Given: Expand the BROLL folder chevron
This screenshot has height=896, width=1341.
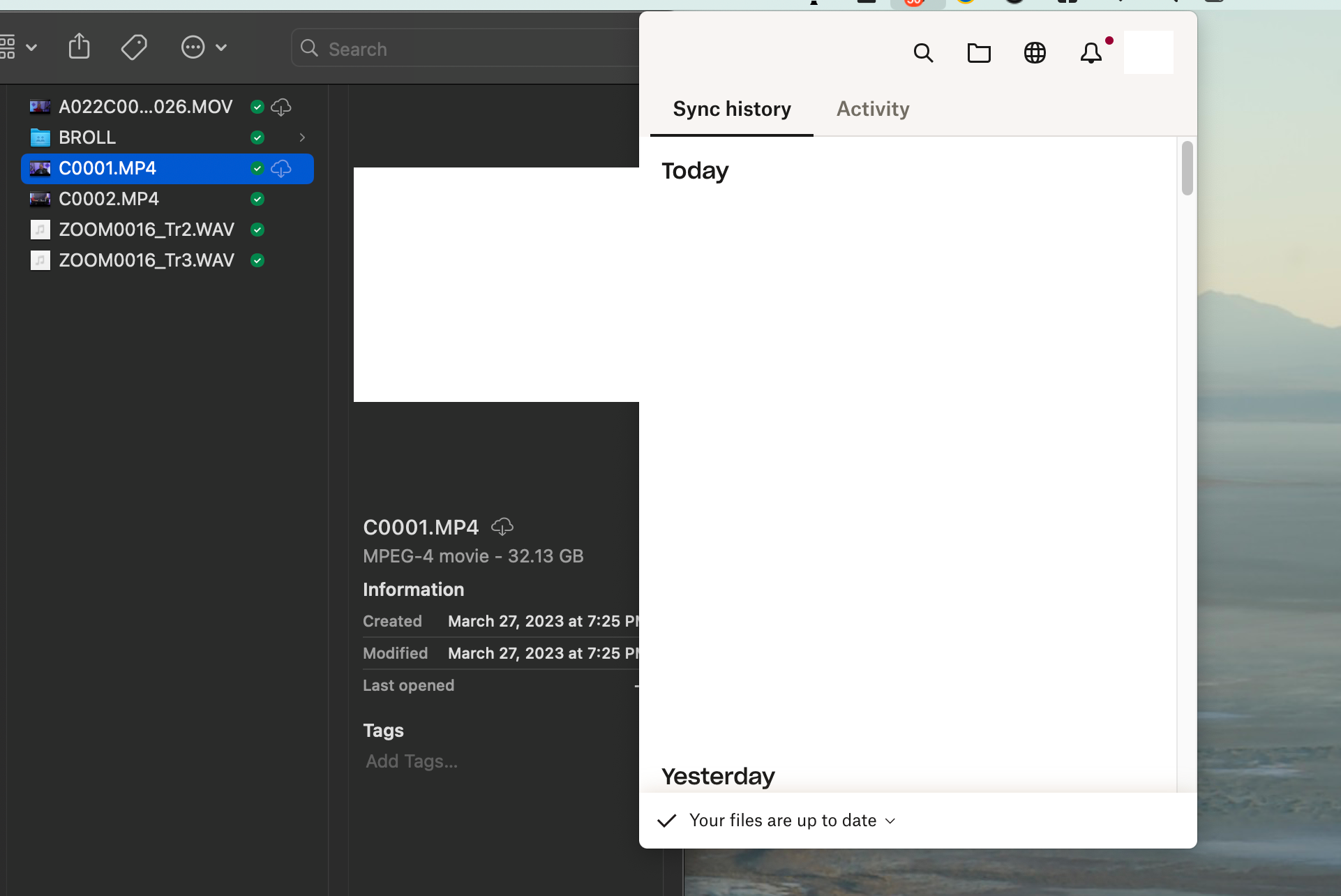Looking at the screenshot, I should pyautogui.click(x=302, y=137).
